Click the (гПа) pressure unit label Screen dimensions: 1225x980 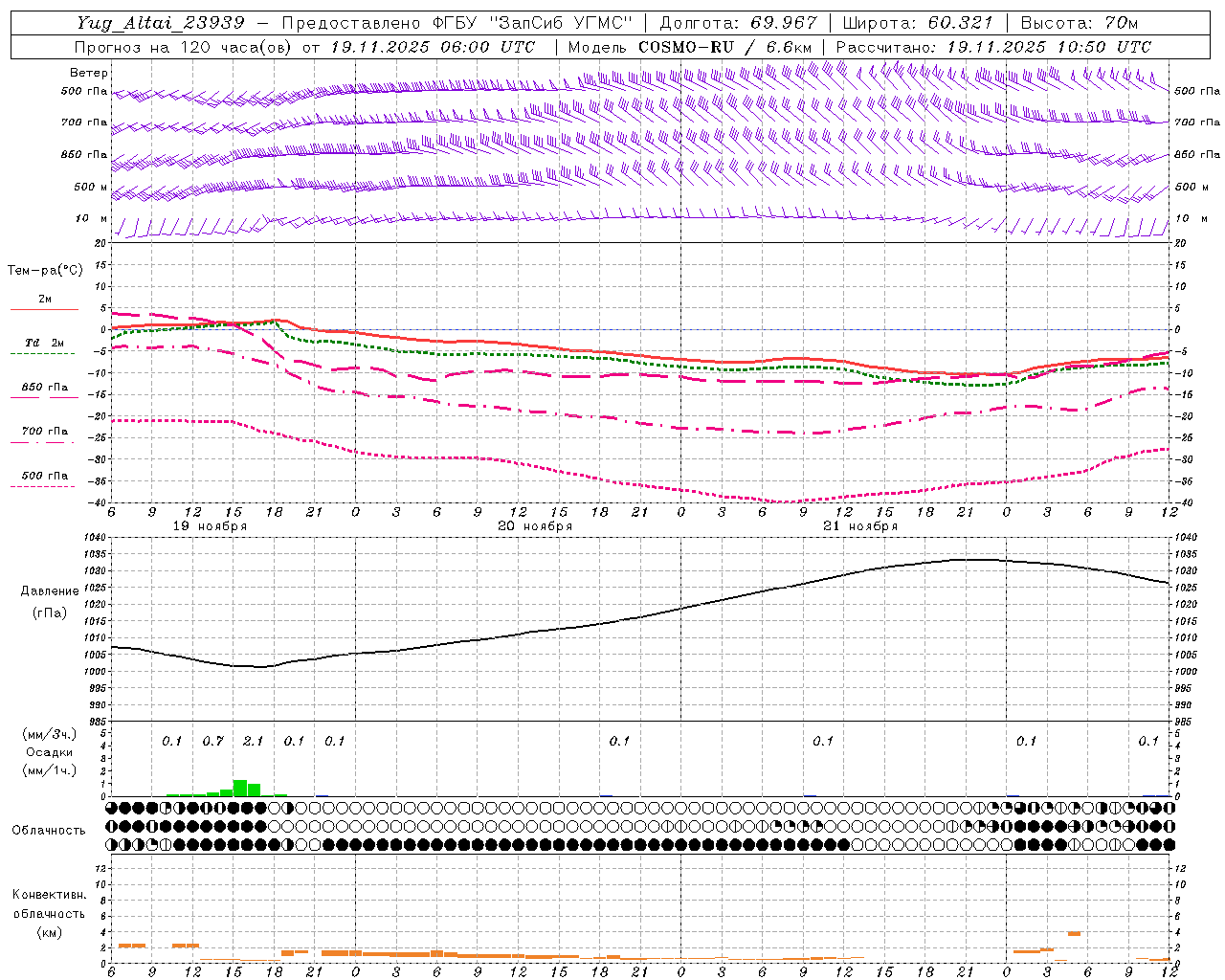pos(50,613)
